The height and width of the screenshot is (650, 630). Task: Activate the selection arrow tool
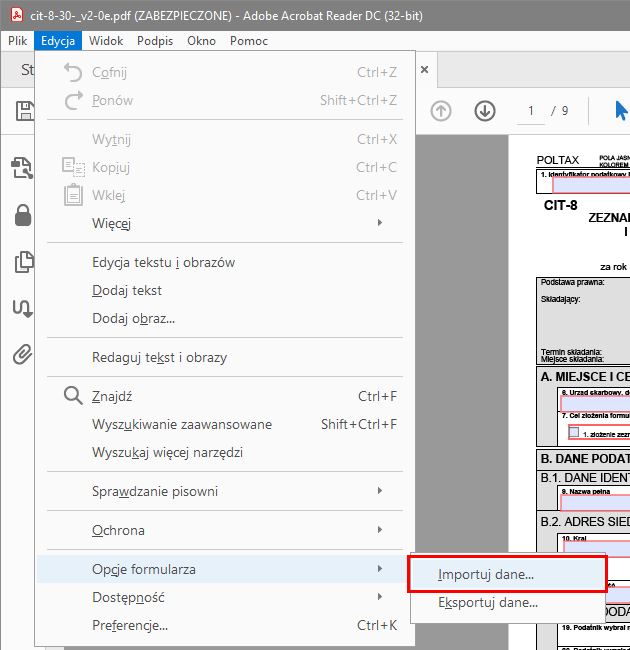click(620, 111)
